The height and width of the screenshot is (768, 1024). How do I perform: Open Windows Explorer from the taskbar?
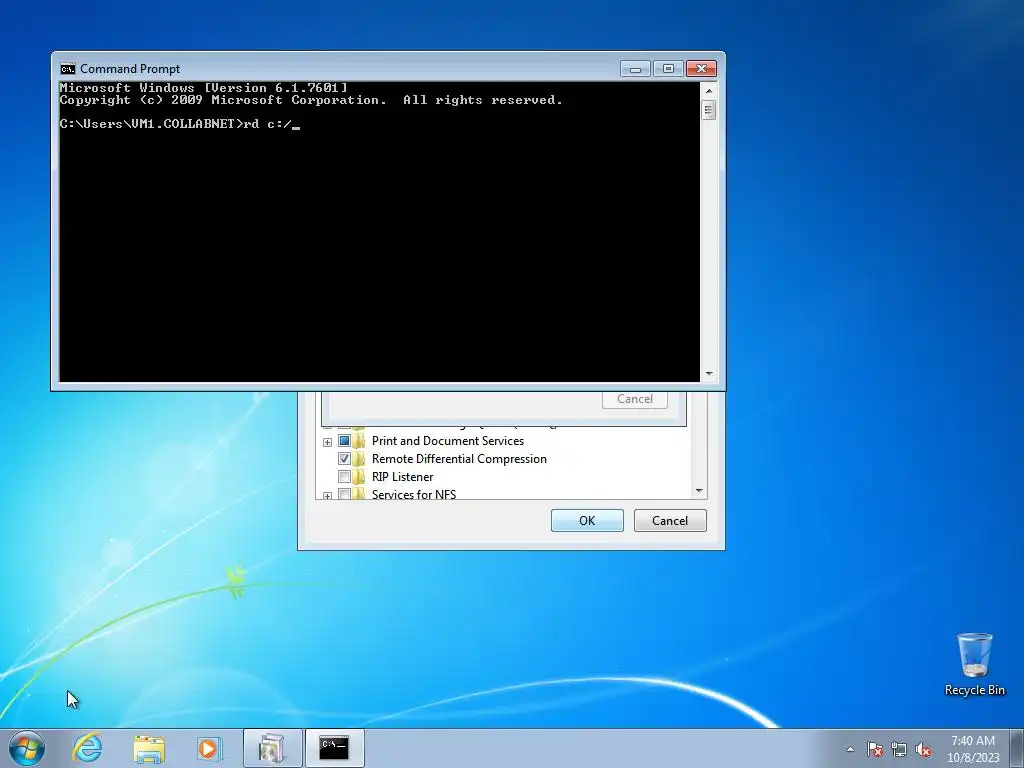[149, 748]
